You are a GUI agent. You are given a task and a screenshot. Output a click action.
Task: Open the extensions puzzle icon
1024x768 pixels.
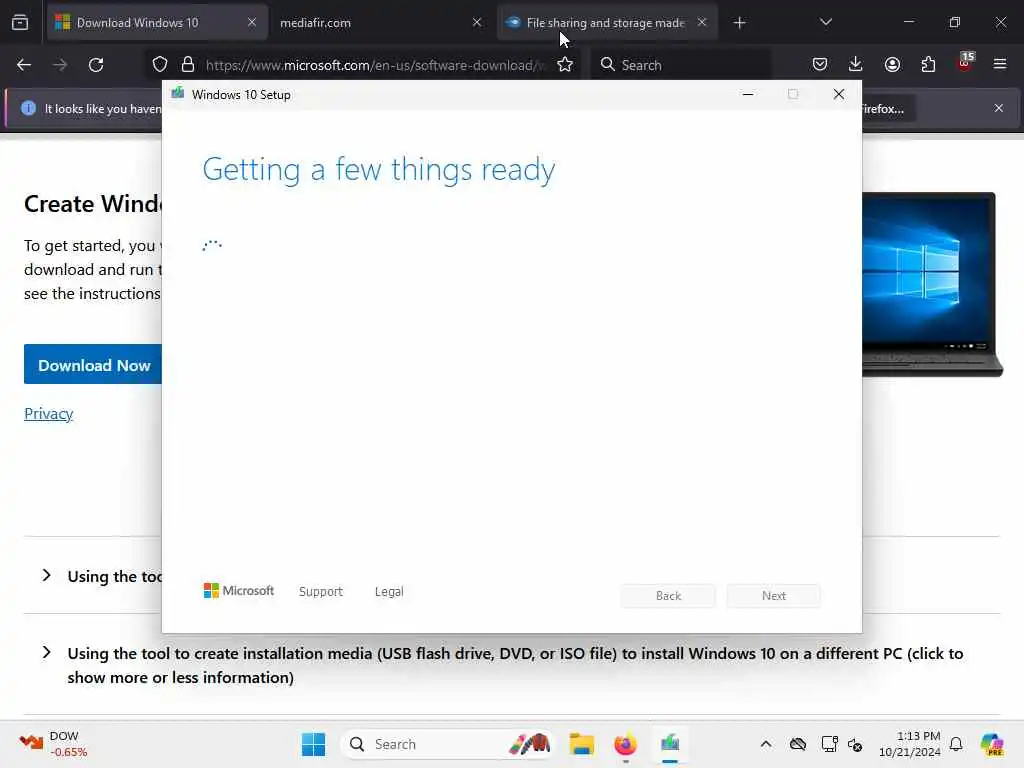(x=928, y=64)
